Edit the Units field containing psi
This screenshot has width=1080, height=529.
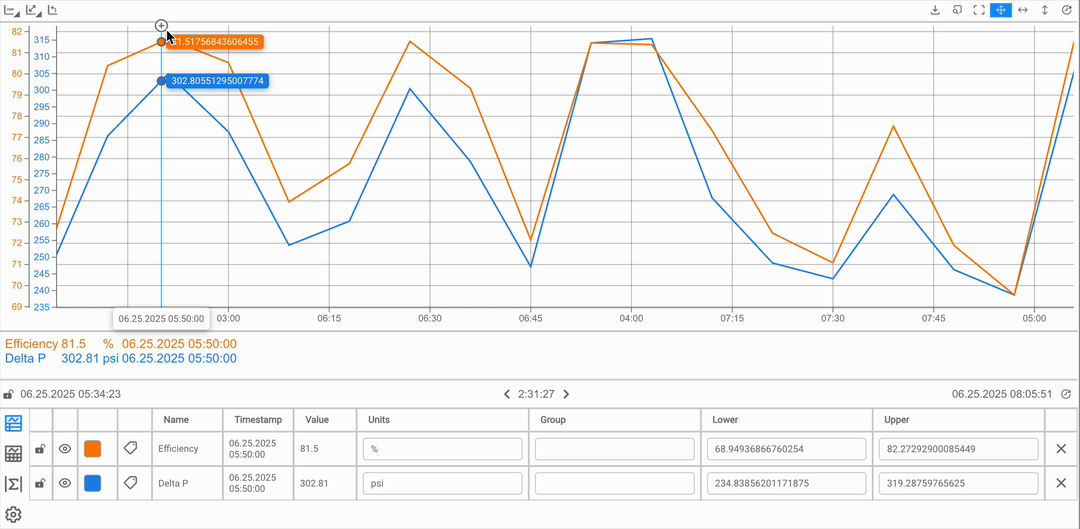[442, 484]
